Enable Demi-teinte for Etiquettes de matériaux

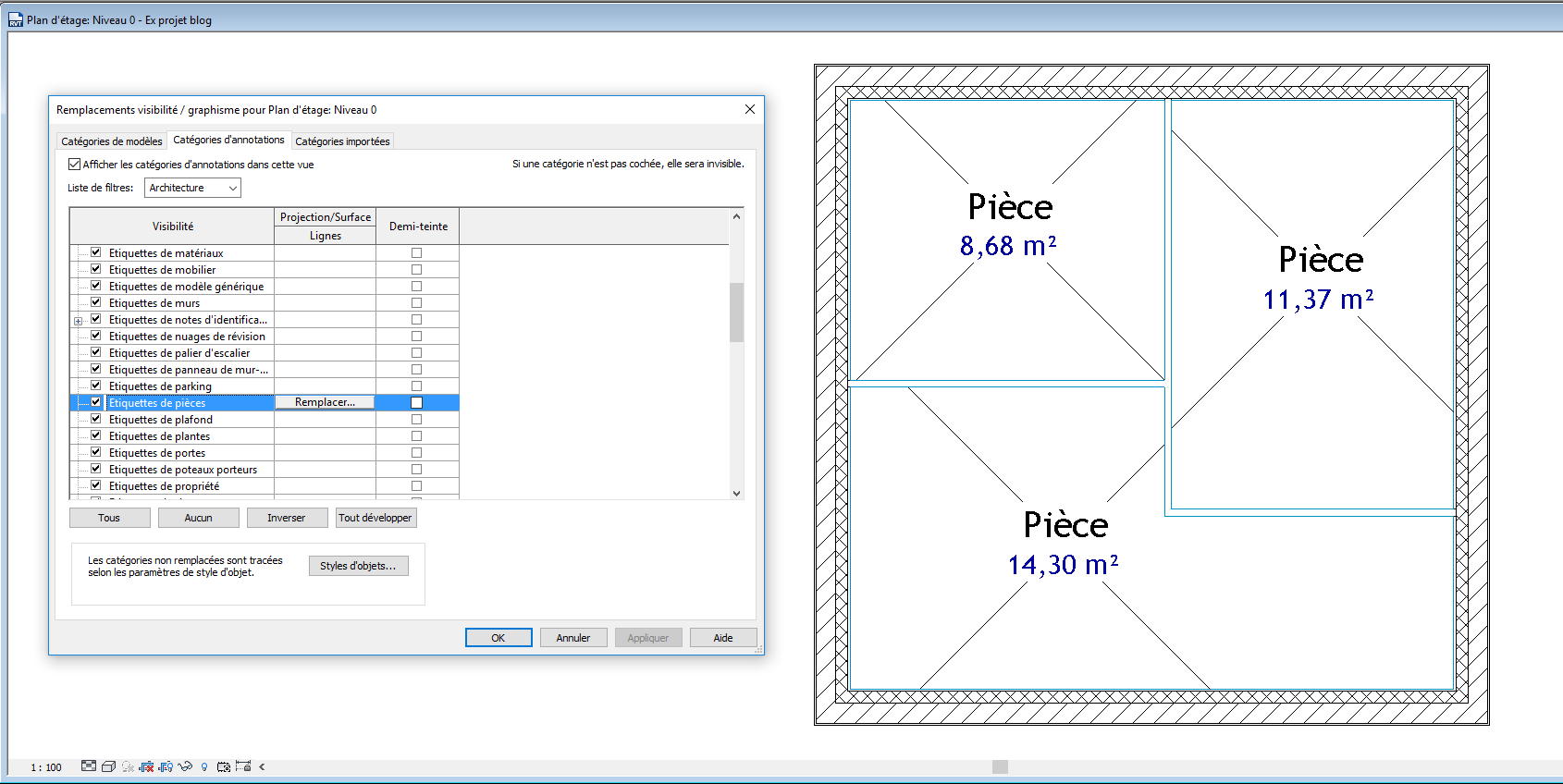416,253
